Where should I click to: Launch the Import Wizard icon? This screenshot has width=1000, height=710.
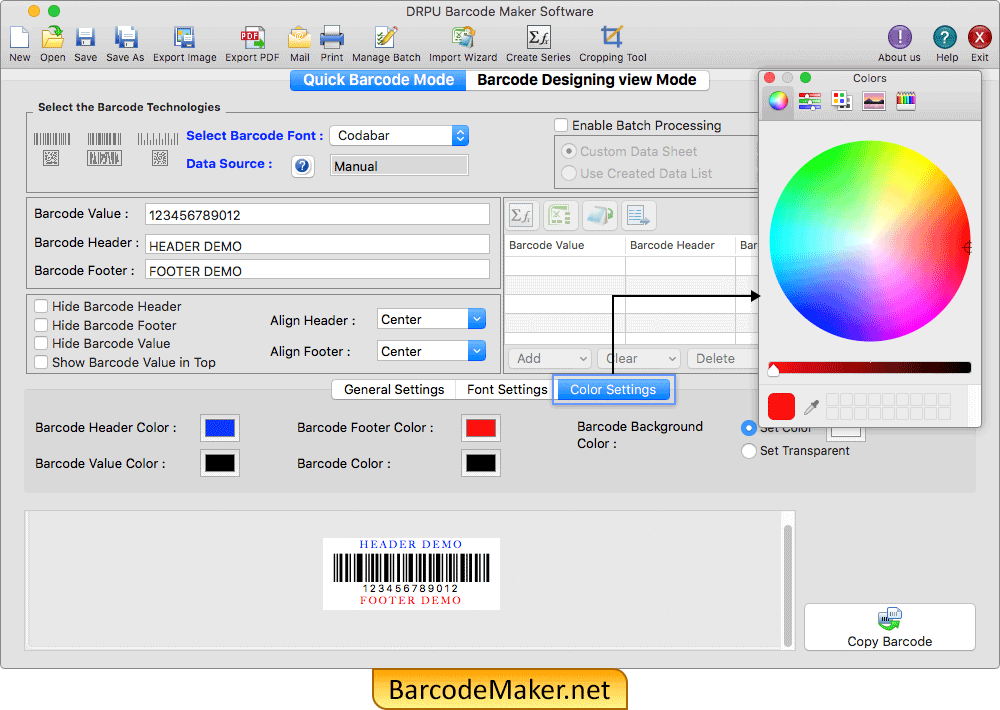click(463, 38)
